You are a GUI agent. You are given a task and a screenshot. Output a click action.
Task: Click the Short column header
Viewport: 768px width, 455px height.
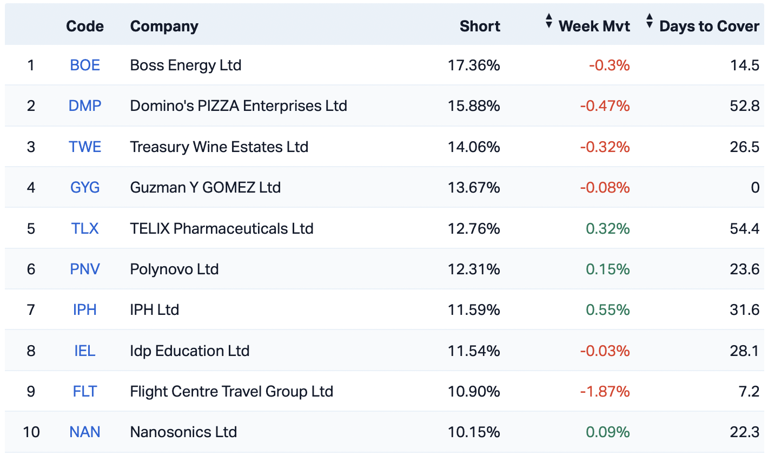(479, 26)
